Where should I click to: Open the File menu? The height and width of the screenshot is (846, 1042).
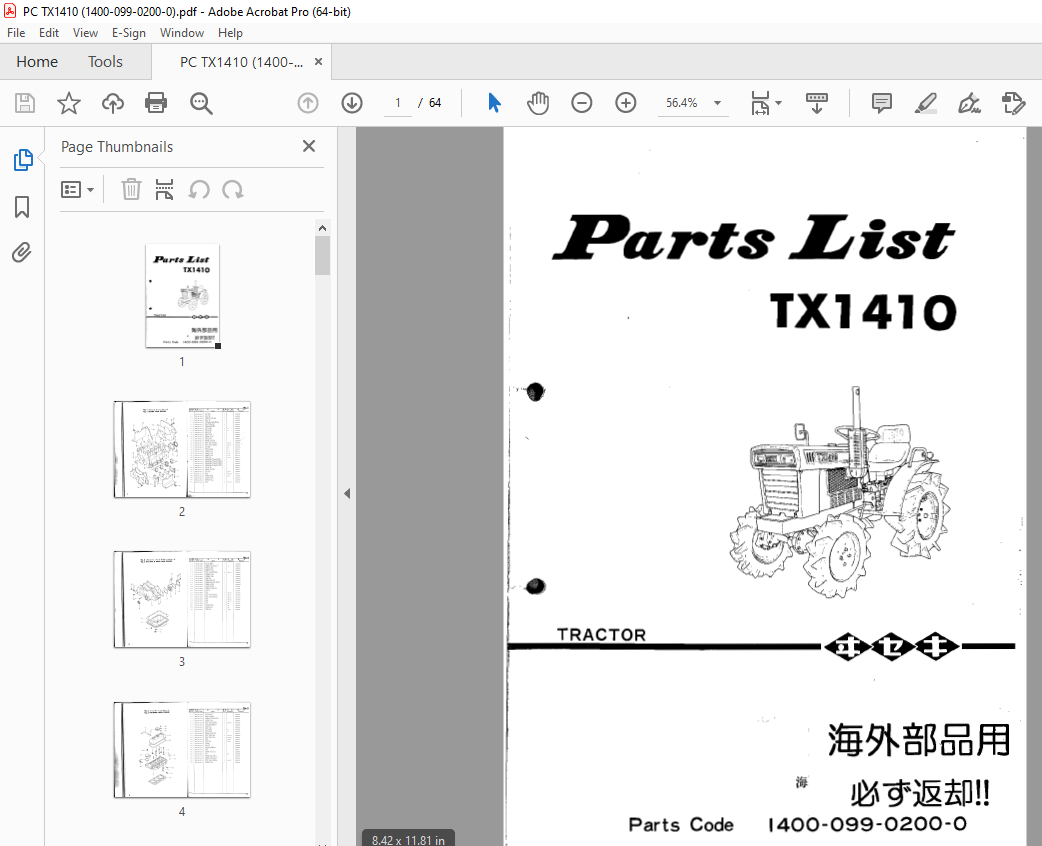click(x=16, y=33)
